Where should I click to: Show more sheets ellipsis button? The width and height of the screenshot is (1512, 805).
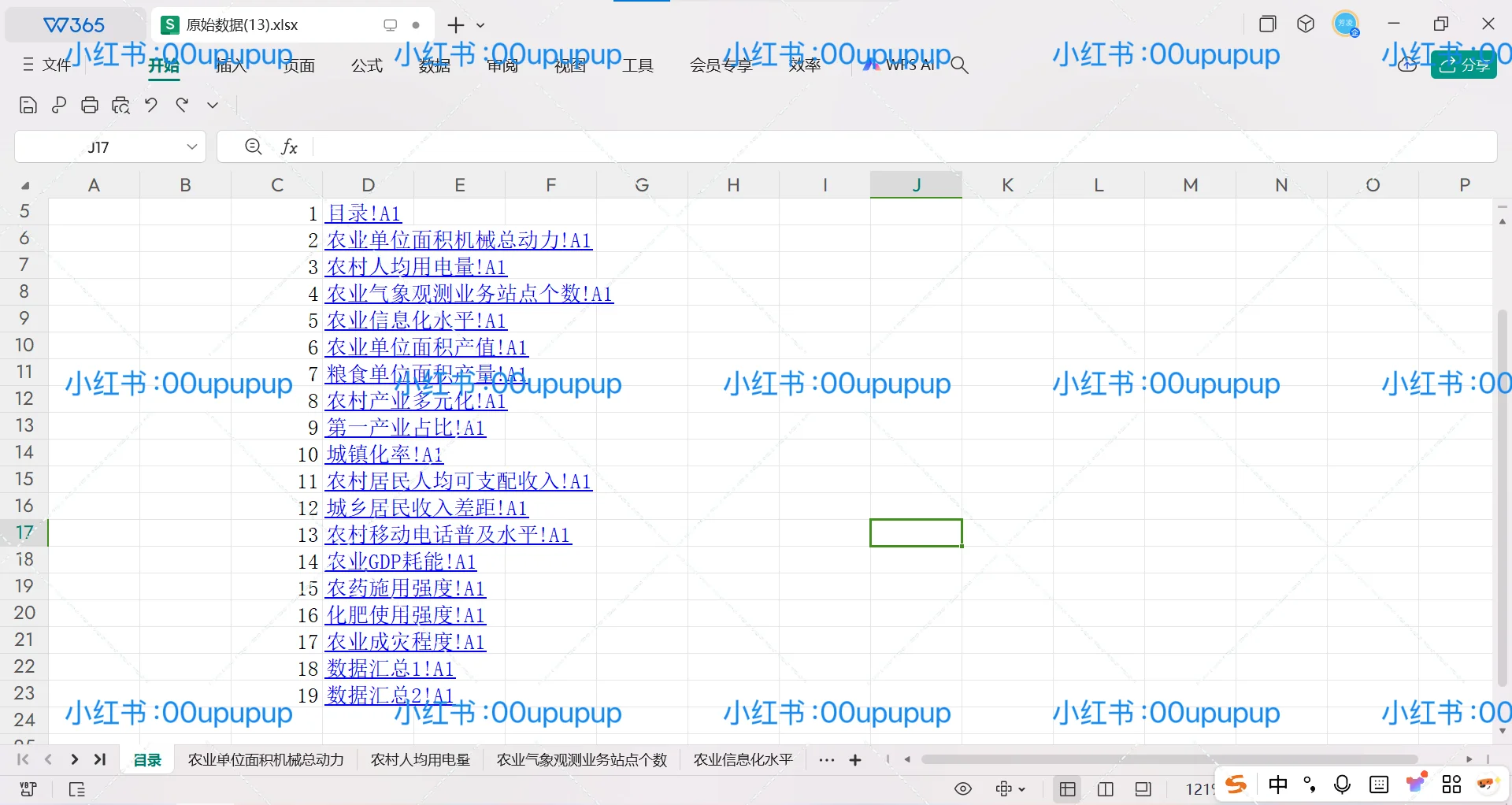coord(826,760)
